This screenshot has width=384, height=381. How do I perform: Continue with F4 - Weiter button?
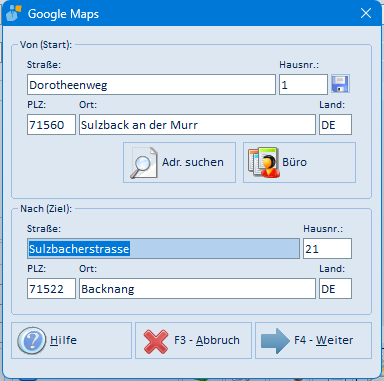pyautogui.click(x=313, y=340)
